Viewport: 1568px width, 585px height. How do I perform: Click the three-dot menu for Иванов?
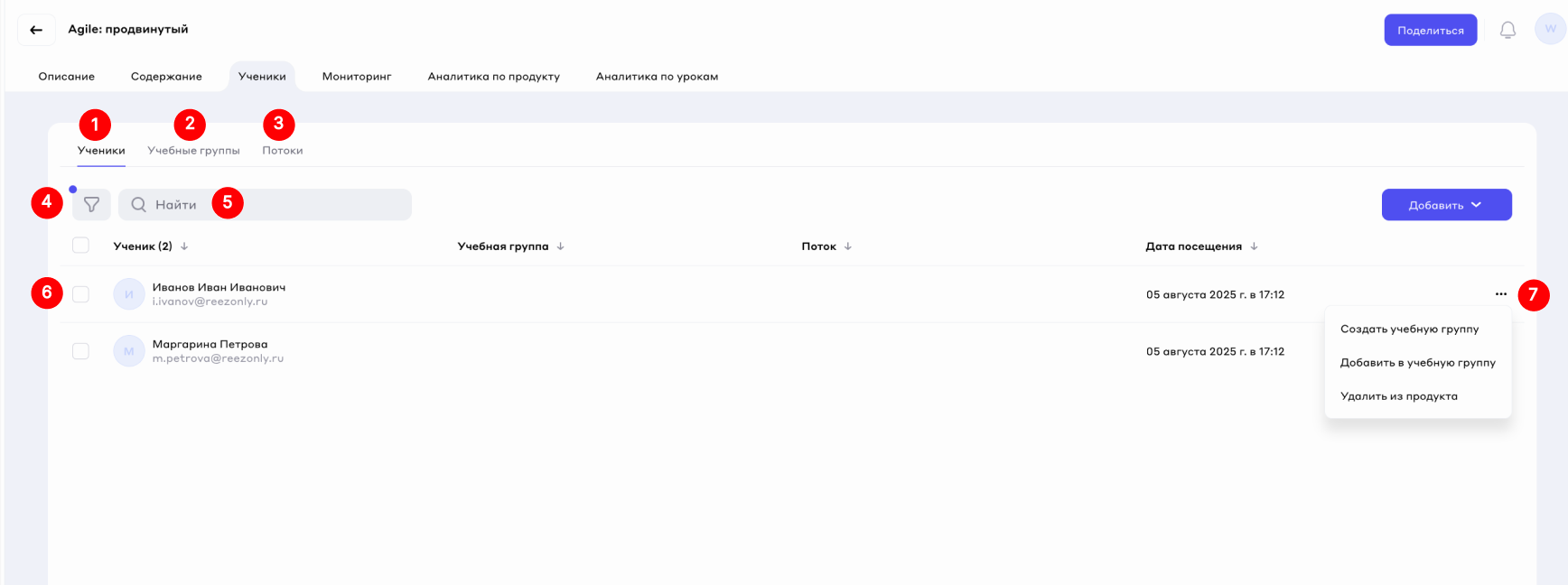coord(1500,294)
